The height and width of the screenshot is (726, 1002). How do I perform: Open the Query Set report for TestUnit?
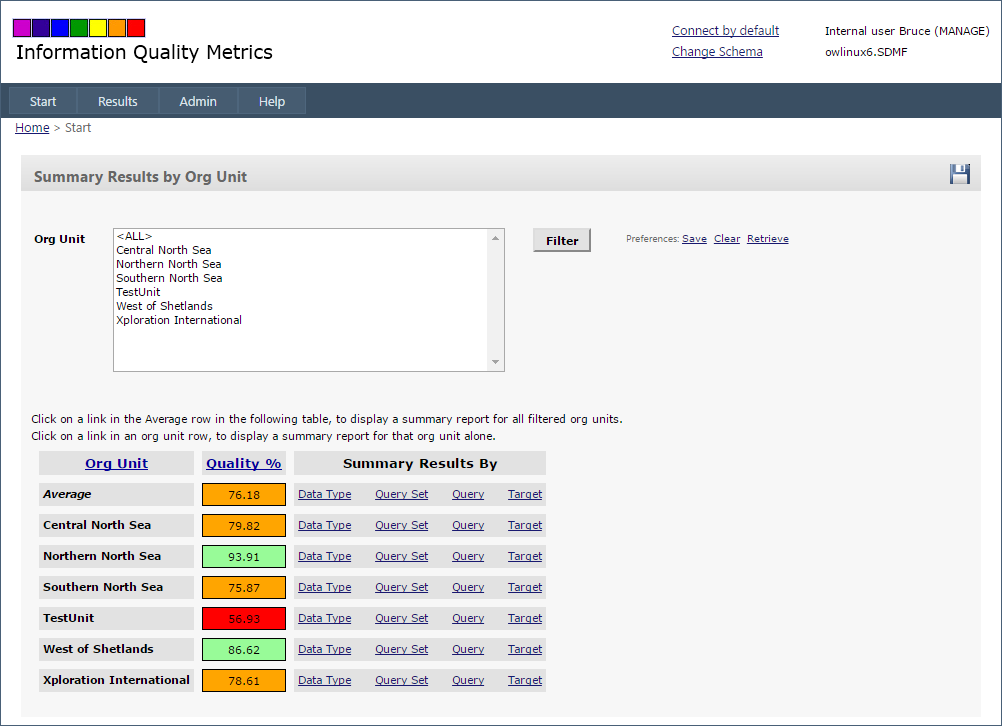pyautogui.click(x=401, y=618)
